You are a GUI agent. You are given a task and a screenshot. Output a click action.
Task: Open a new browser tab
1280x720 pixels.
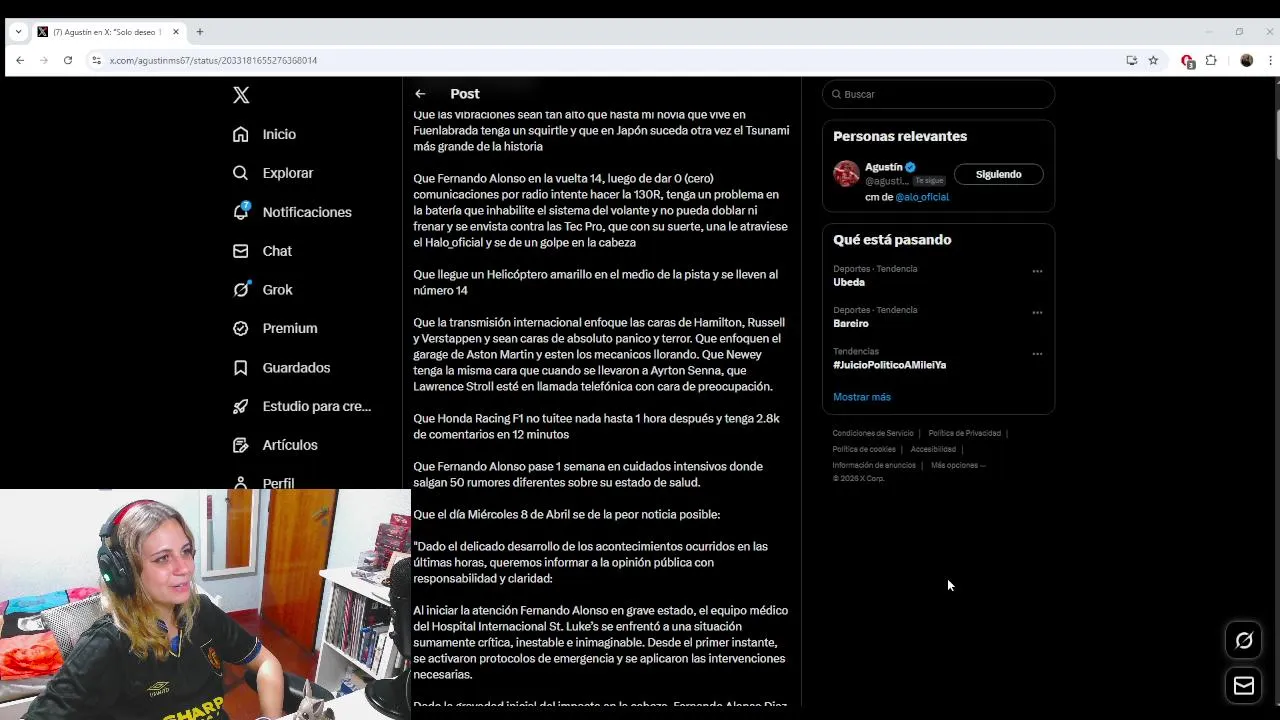pyautogui.click(x=200, y=32)
